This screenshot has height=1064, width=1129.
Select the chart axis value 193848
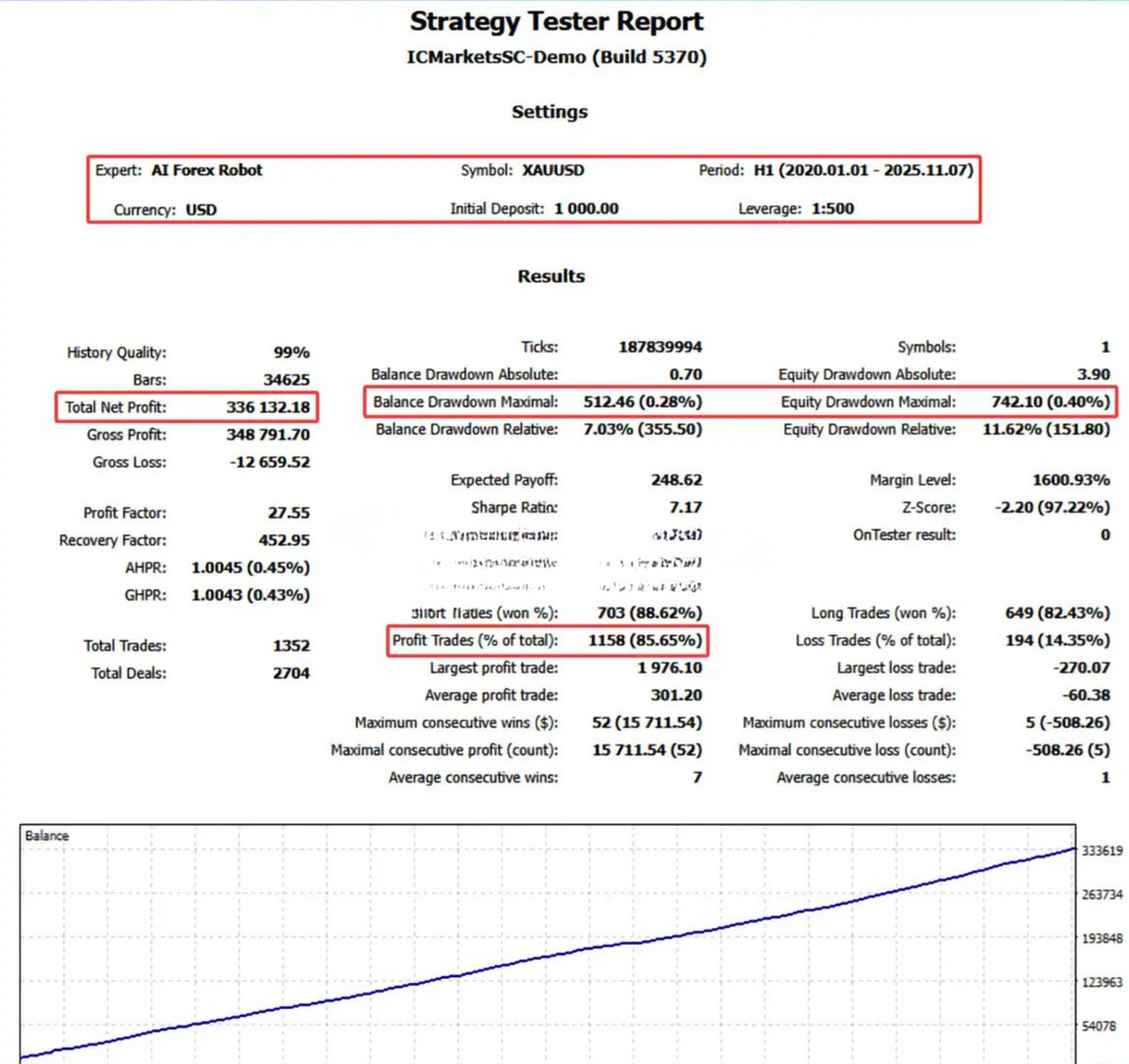point(1102,938)
